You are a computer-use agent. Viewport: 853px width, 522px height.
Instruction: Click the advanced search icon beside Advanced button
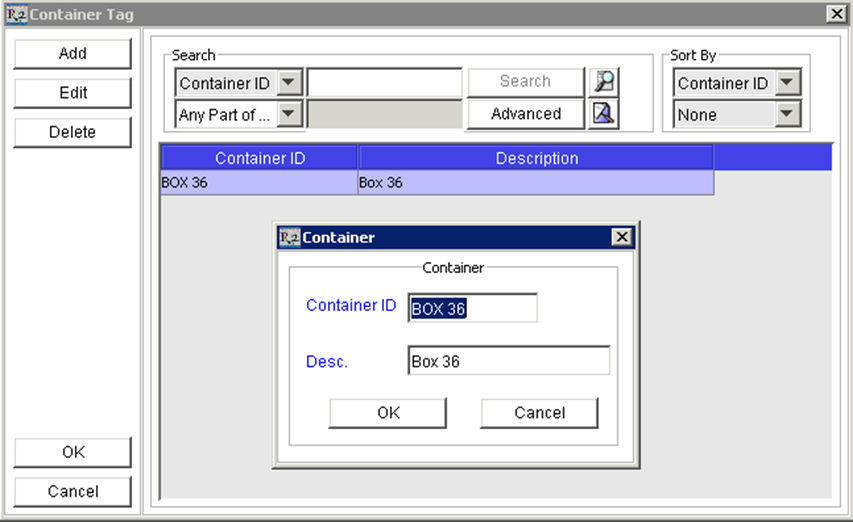pyautogui.click(x=603, y=114)
